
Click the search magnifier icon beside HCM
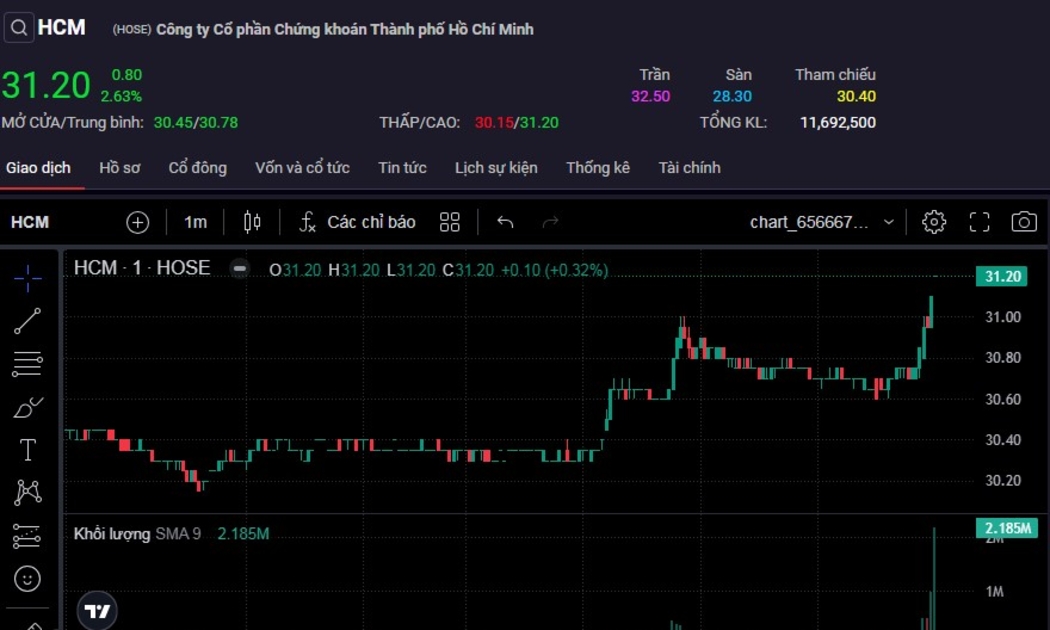19,28
